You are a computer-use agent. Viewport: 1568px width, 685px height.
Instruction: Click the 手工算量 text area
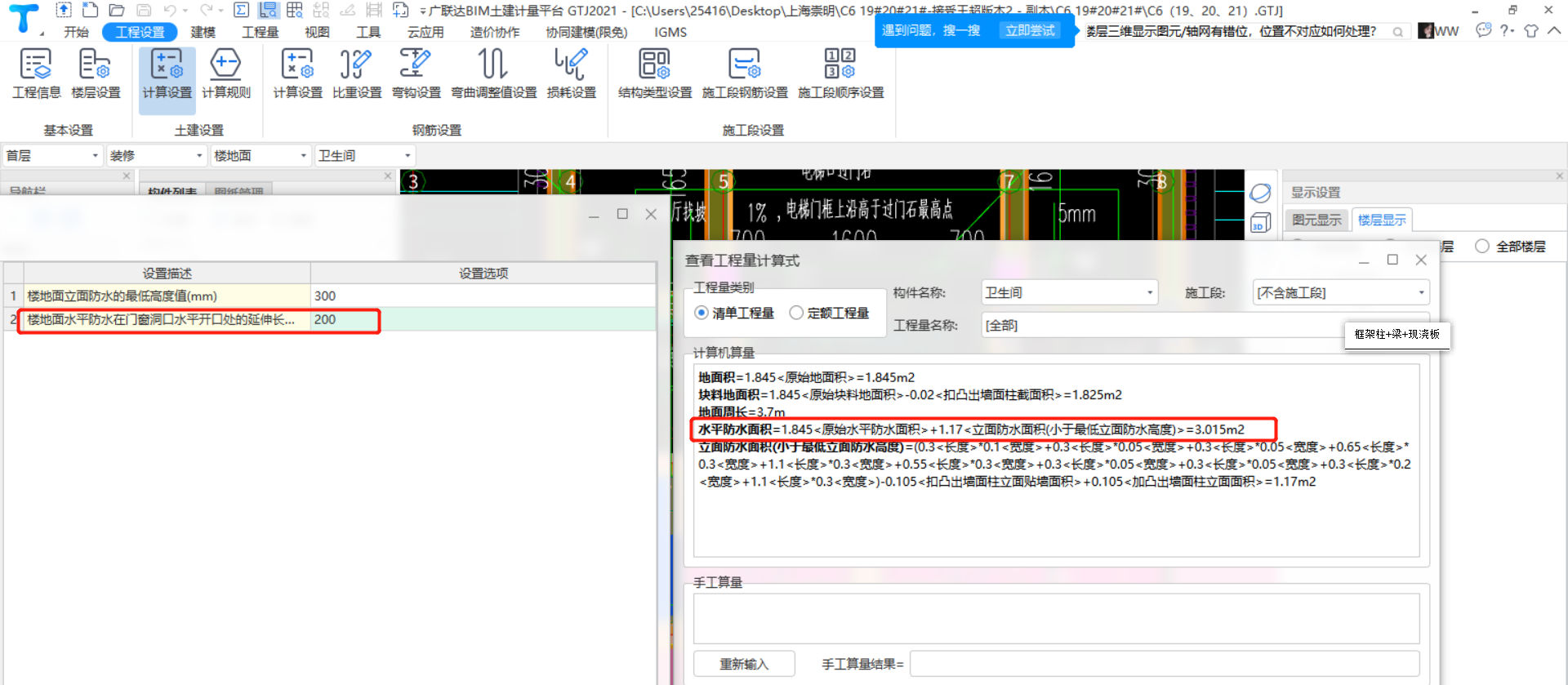point(1057,618)
